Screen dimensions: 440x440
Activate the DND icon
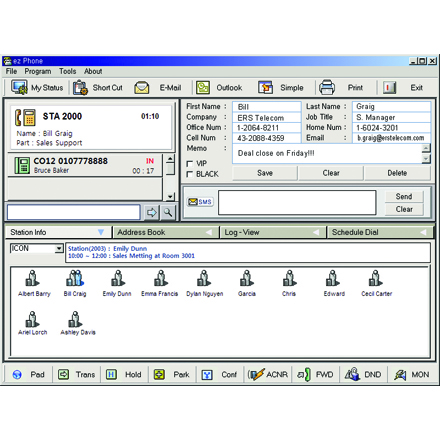point(352,374)
